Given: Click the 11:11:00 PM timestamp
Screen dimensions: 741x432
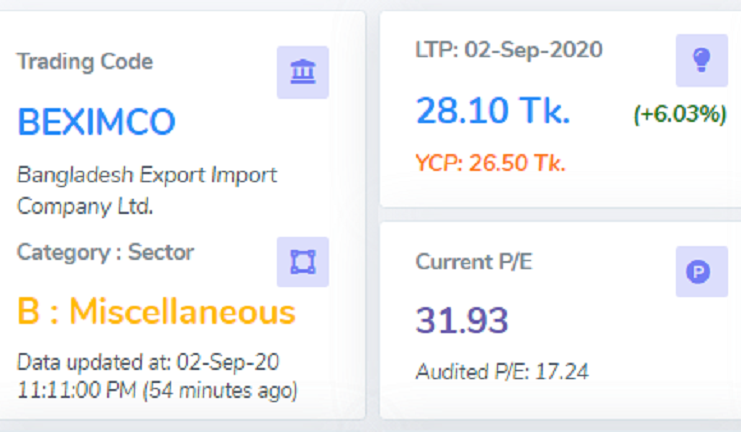Looking at the screenshot, I should (x=79, y=388).
